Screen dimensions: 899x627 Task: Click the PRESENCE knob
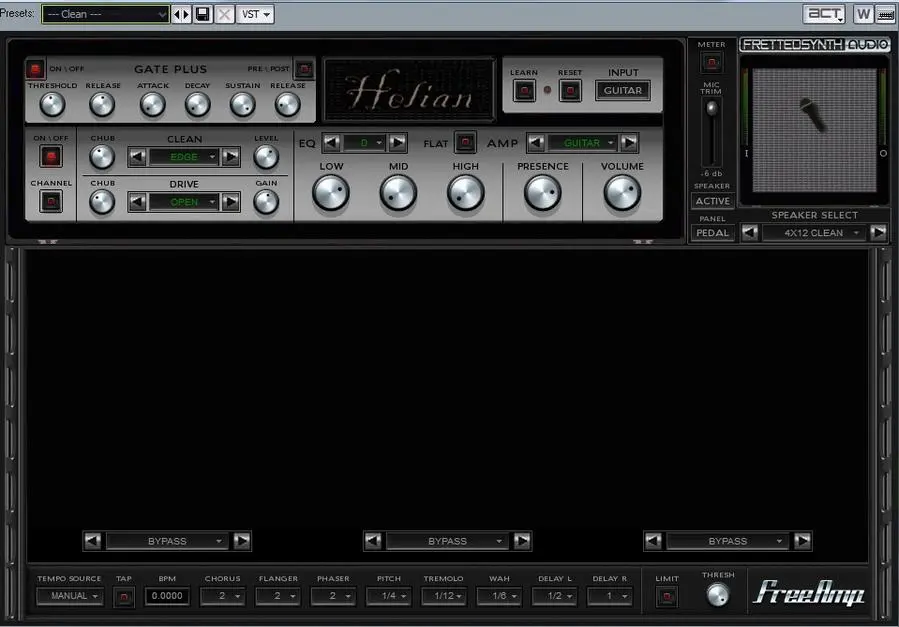click(x=542, y=193)
